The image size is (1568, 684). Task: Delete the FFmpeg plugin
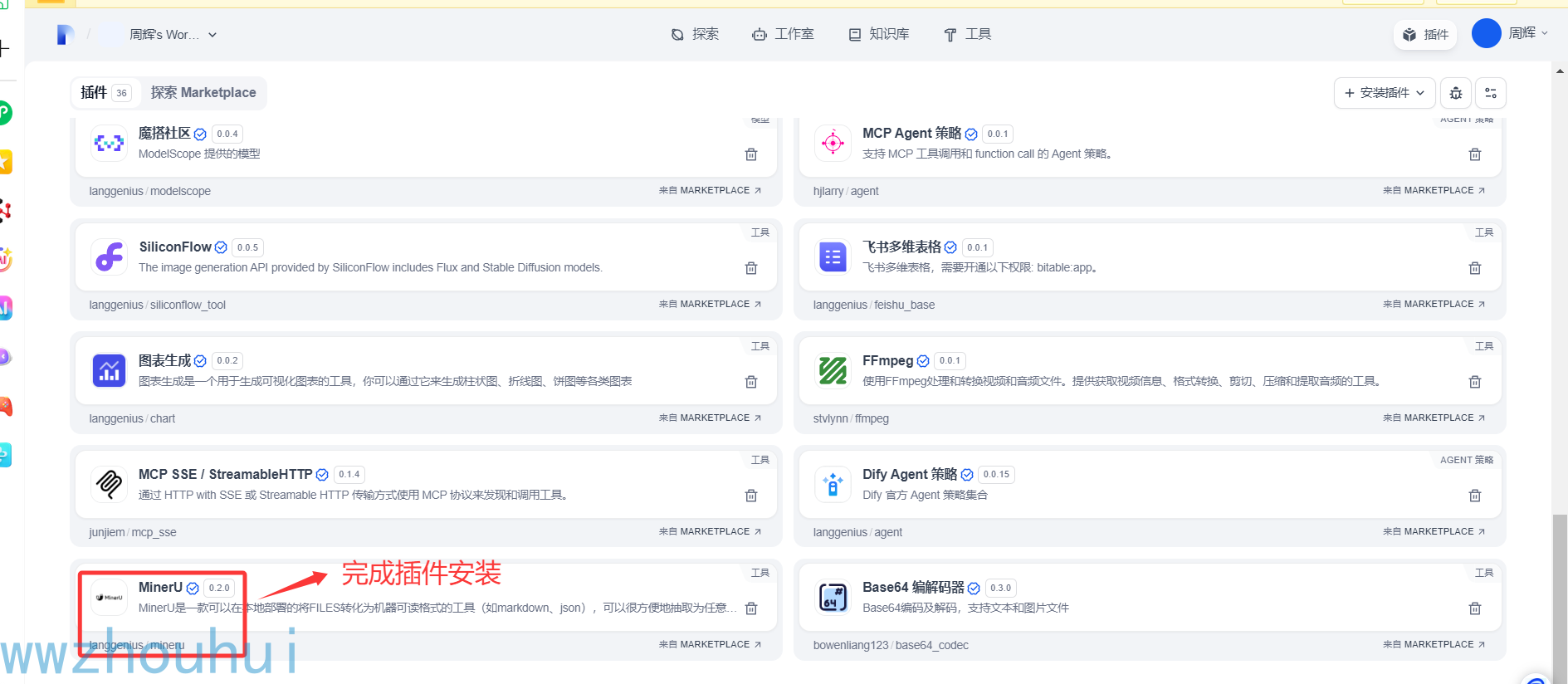1475,382
